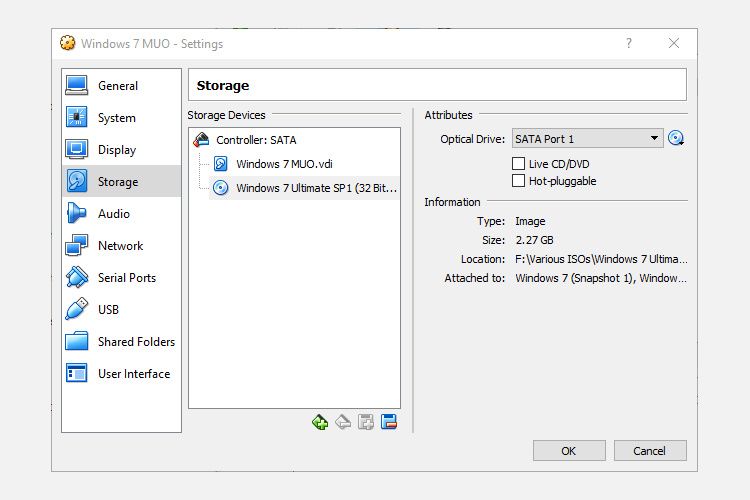Click the SATA controller icon
Image resolution: width=750 pixels, height=500 pixels.
(201, 140)
